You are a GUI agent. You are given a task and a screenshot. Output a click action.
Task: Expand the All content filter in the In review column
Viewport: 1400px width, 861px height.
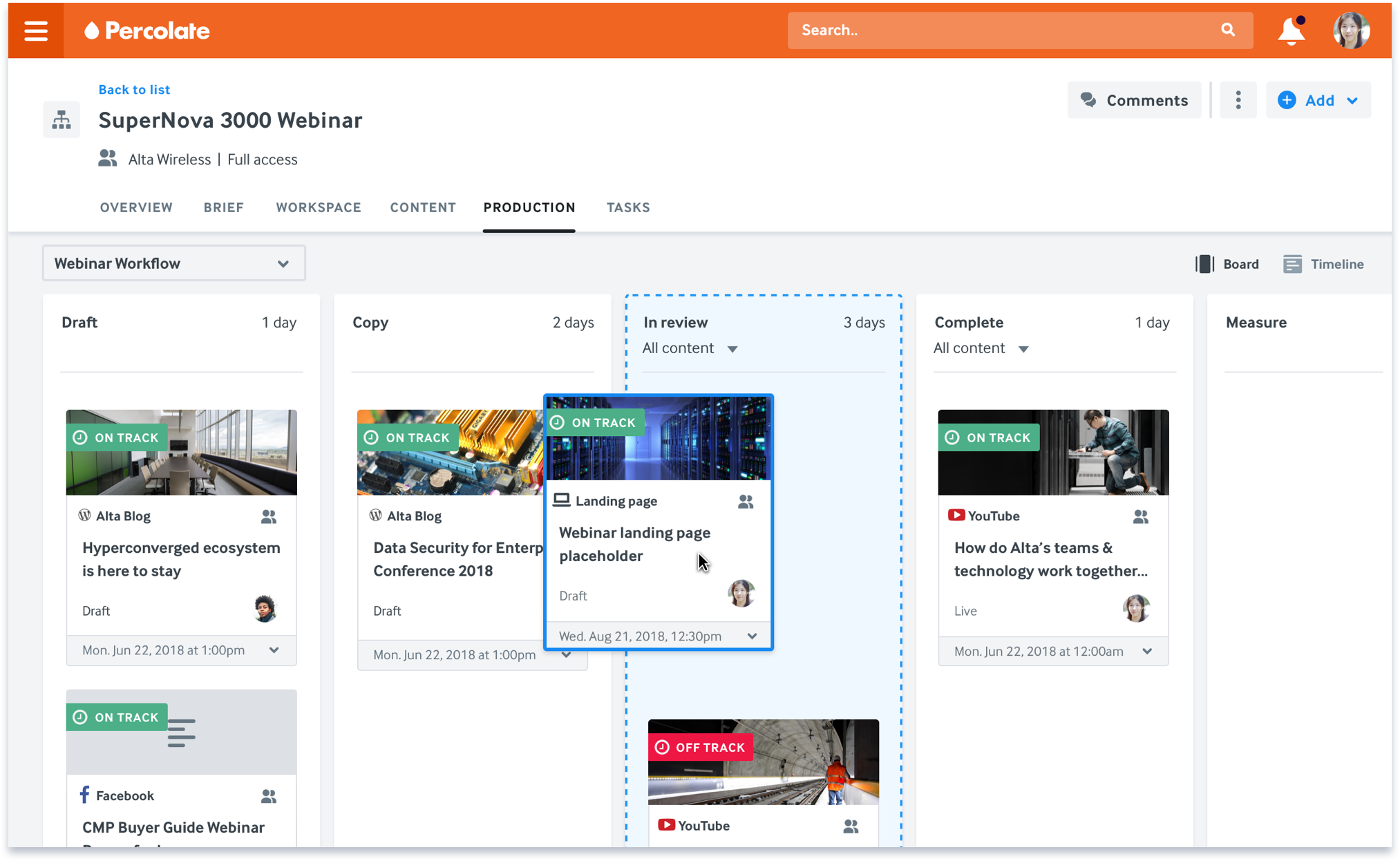691,348
